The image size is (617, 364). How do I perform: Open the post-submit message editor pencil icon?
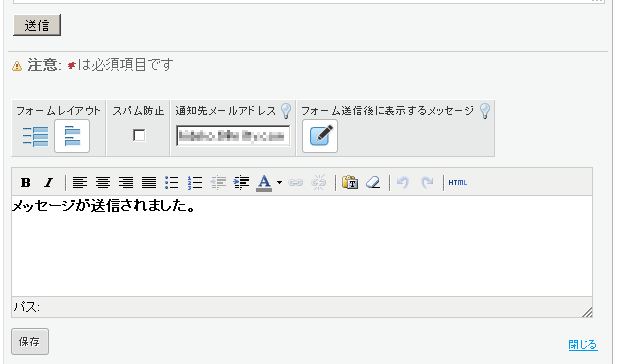click(x=320, y=136)
